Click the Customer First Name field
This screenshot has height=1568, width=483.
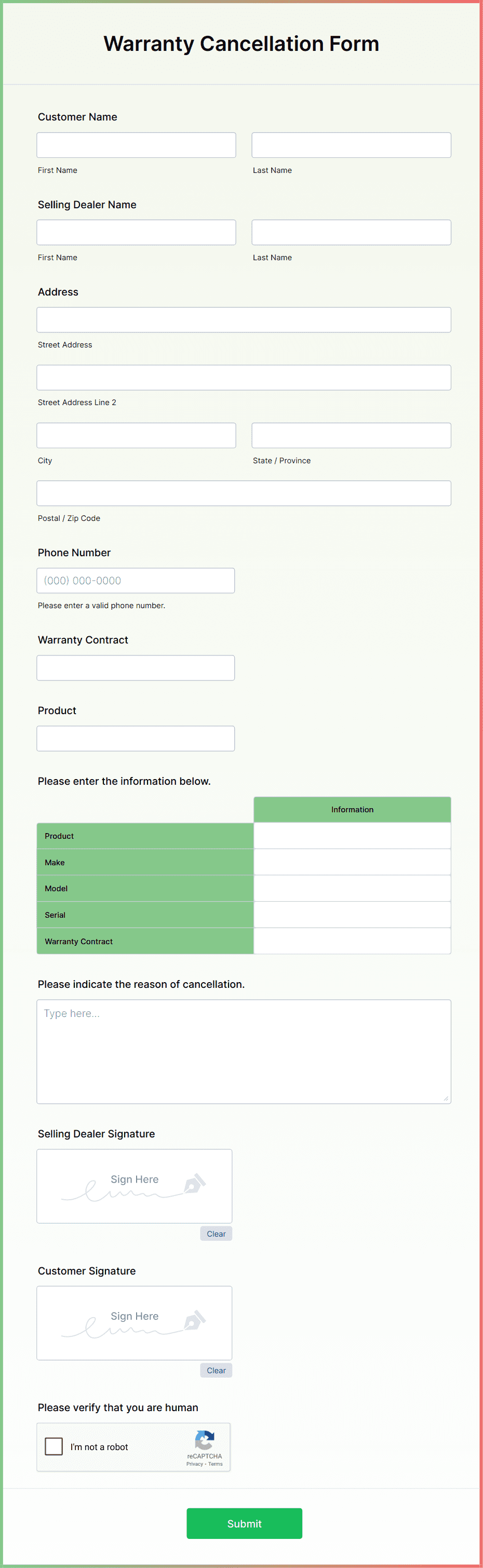point(136,144)
